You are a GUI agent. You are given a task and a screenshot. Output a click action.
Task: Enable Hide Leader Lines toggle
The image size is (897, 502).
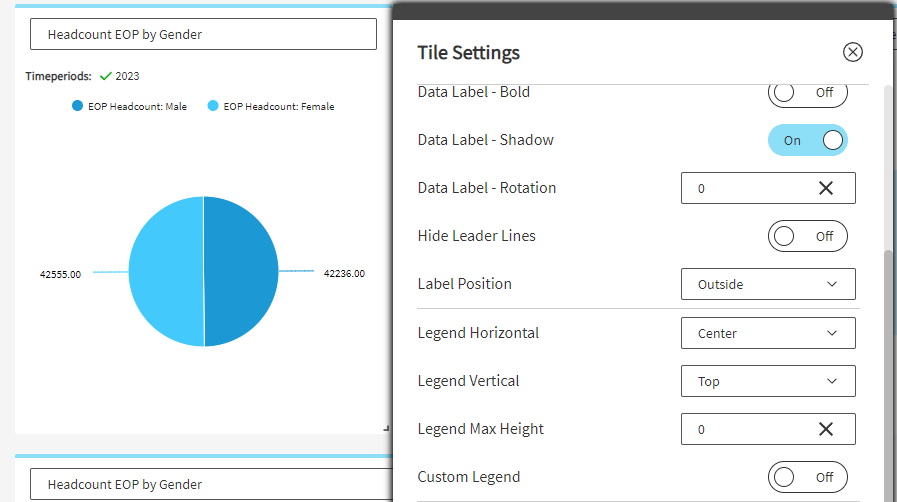click(x=807, y=236)
